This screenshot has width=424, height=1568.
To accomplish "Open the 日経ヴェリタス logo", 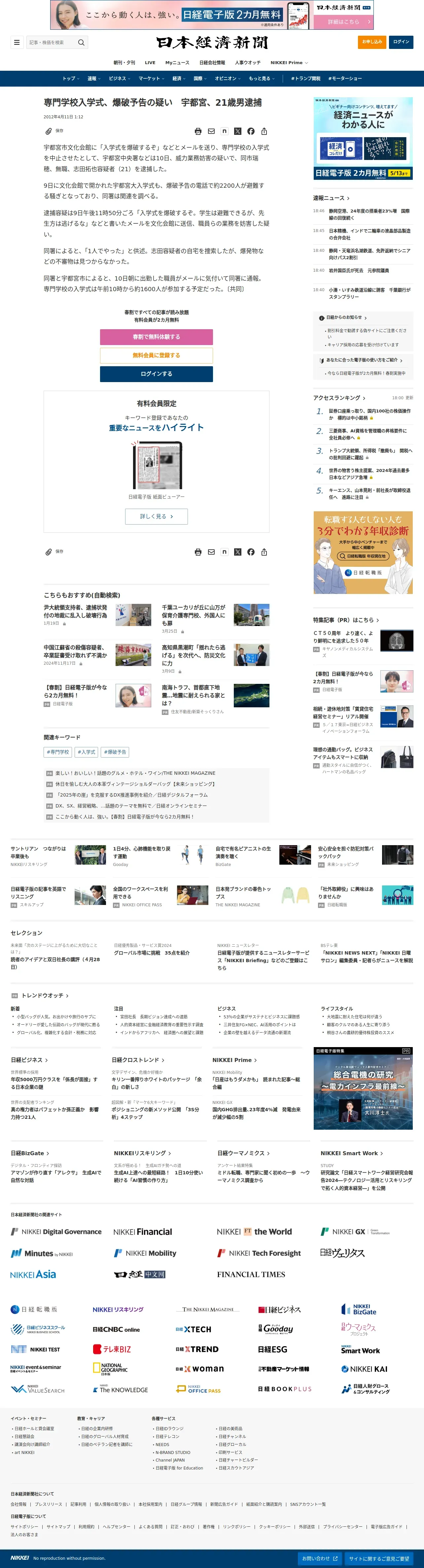I will (342, 1253).
